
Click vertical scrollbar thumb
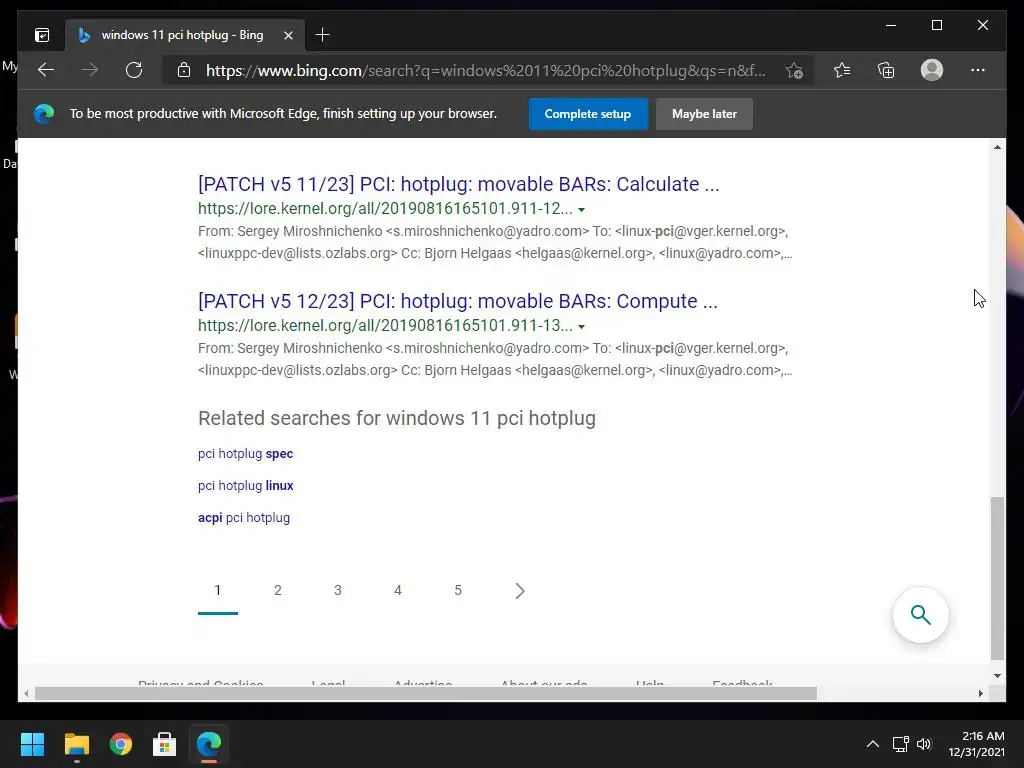coord(997,578)
